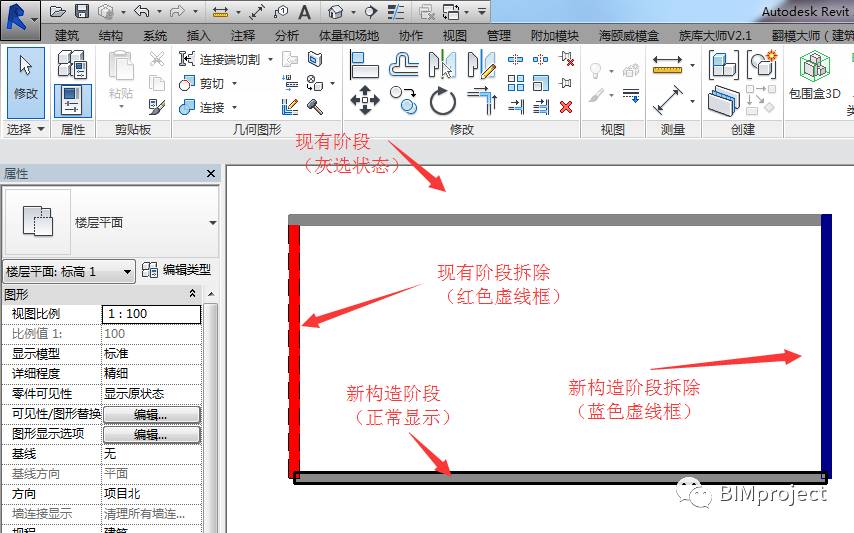
Task: Open the 视图 ribbon tab
Action: [x=454, y=36]
